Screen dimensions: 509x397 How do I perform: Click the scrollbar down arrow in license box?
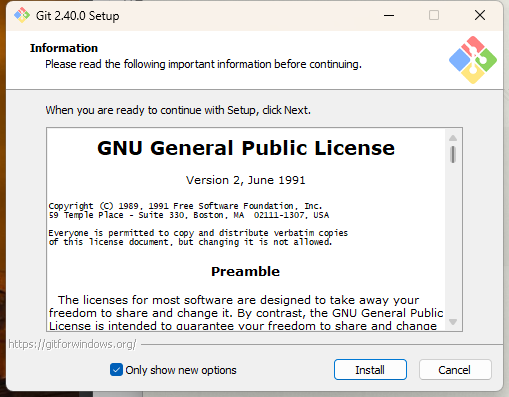click(x=453, y=322)
